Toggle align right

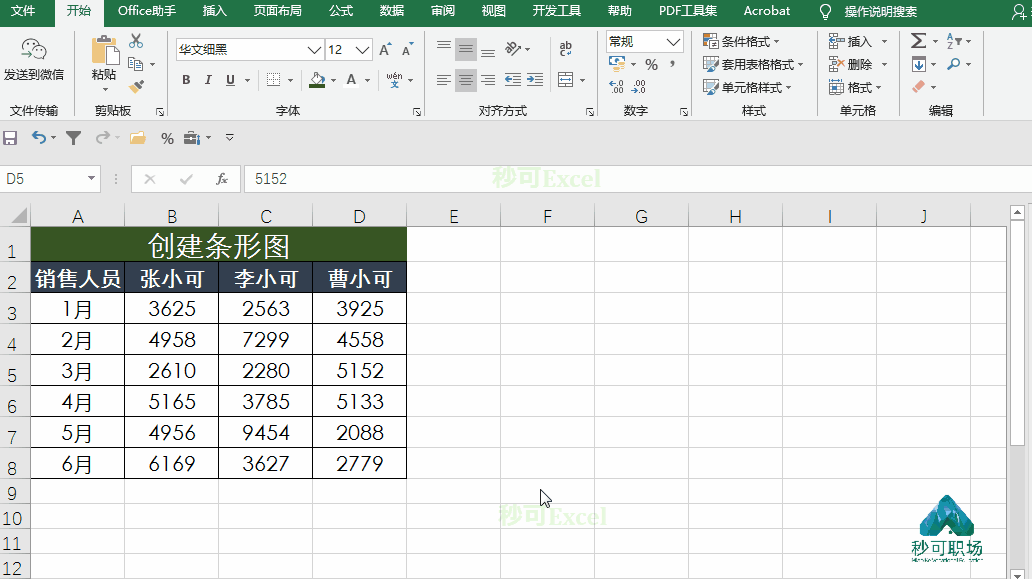click(488, 80)
